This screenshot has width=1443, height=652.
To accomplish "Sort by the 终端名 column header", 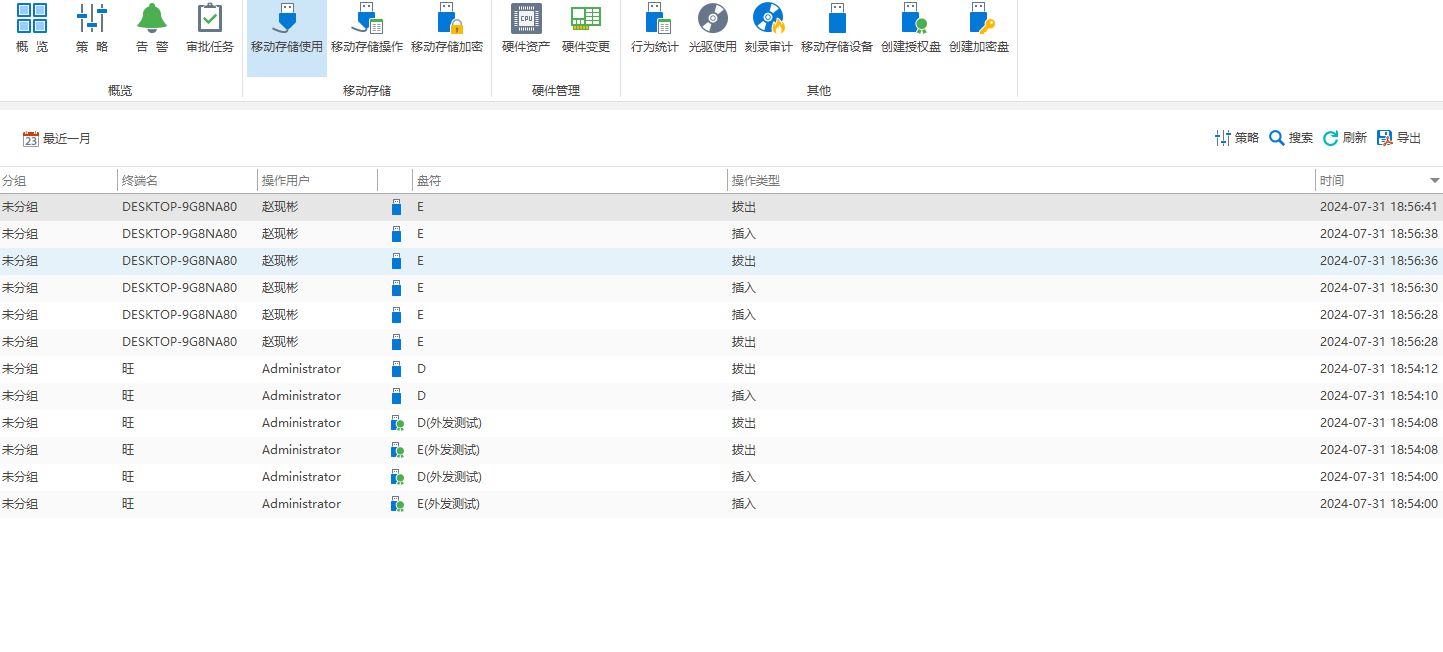I will tap(187, 181).
